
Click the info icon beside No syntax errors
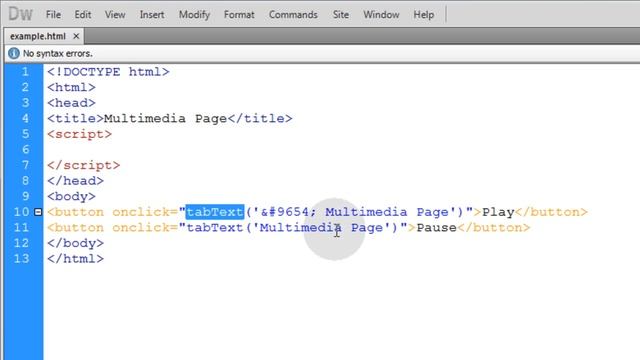[x=13, y=53]
